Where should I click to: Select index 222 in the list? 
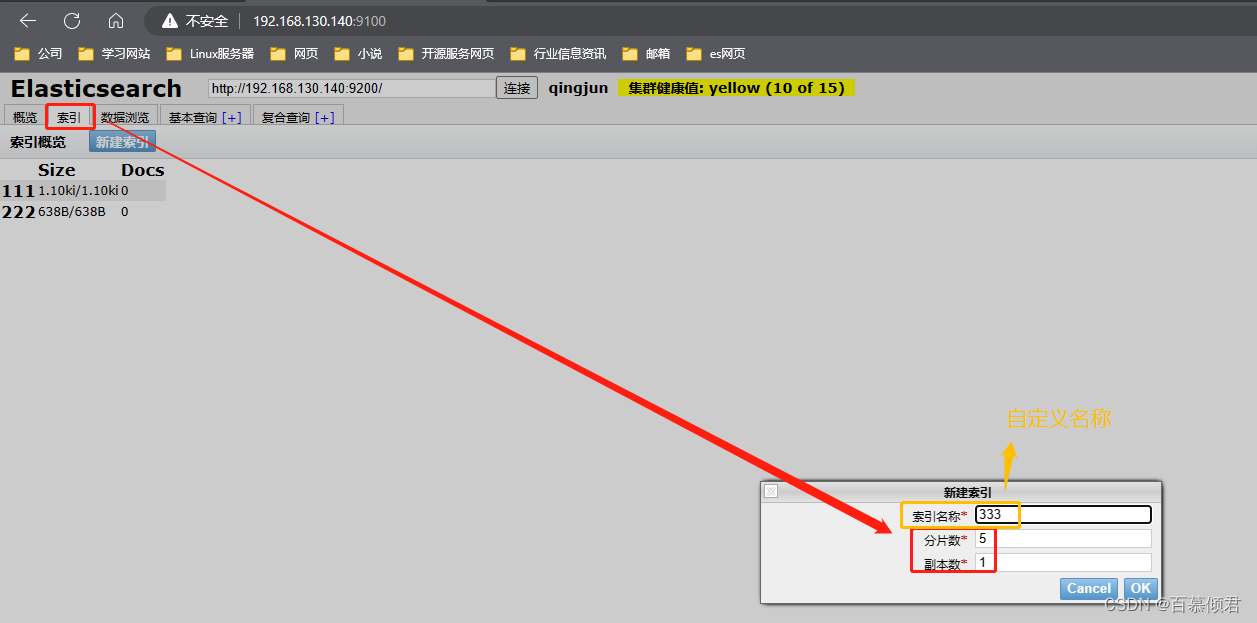click(x=18, y=212)
